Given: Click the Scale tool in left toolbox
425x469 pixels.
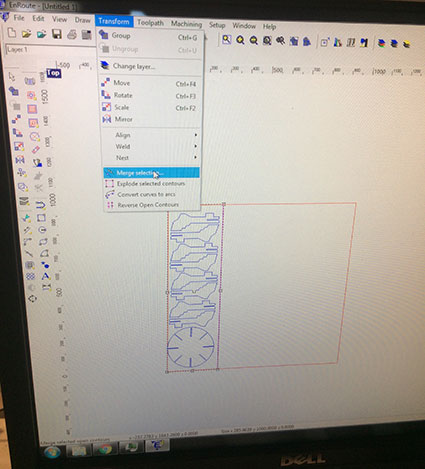Looking at the screenshot, I should (x=19, y=146).
